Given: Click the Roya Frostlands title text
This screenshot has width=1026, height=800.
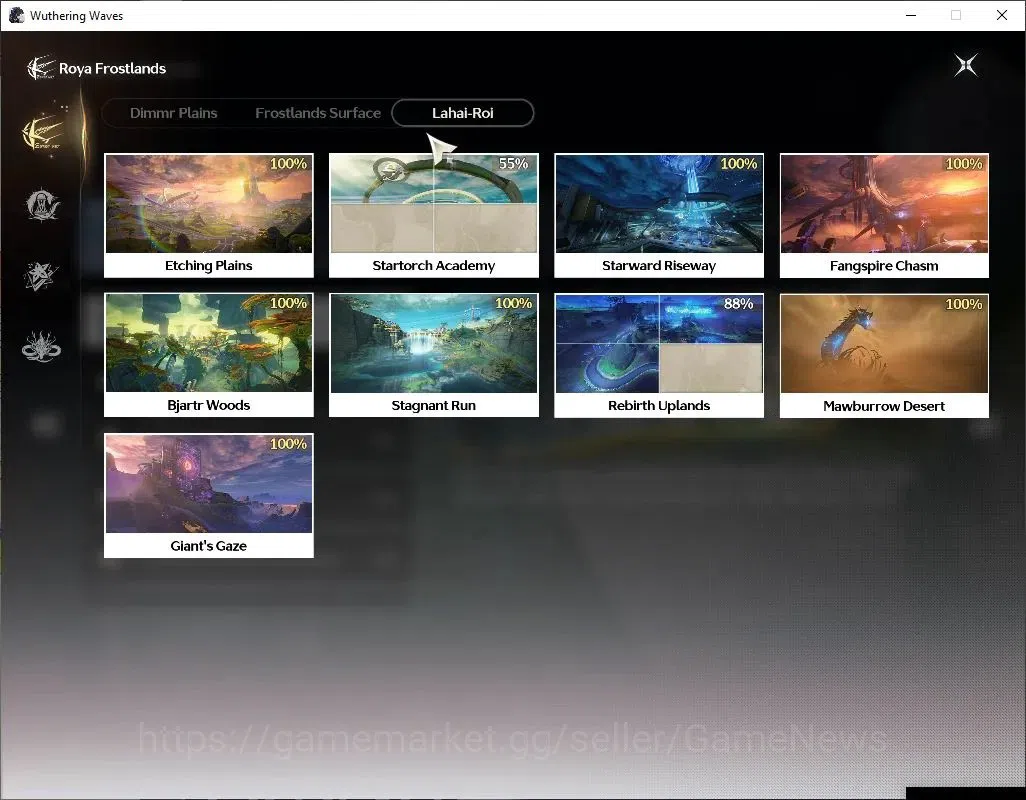Looking at the screenshot, I should (x=113, y=69).
